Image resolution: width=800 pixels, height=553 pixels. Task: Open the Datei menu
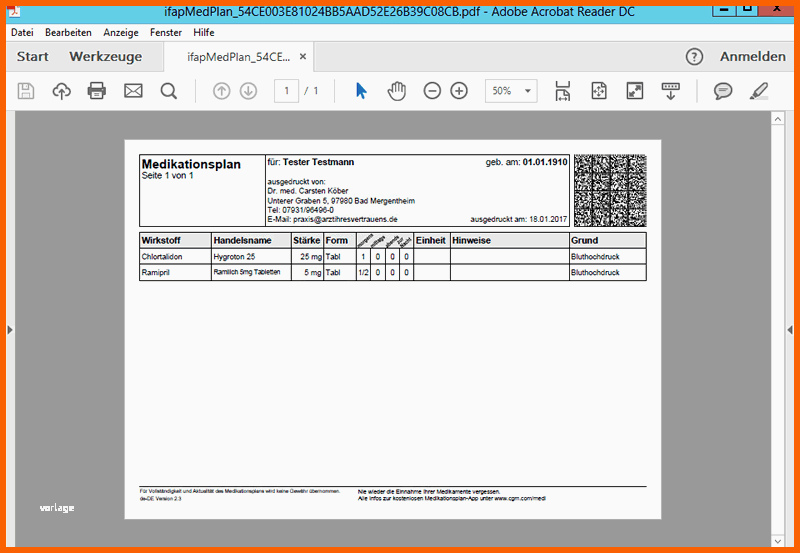22,32
